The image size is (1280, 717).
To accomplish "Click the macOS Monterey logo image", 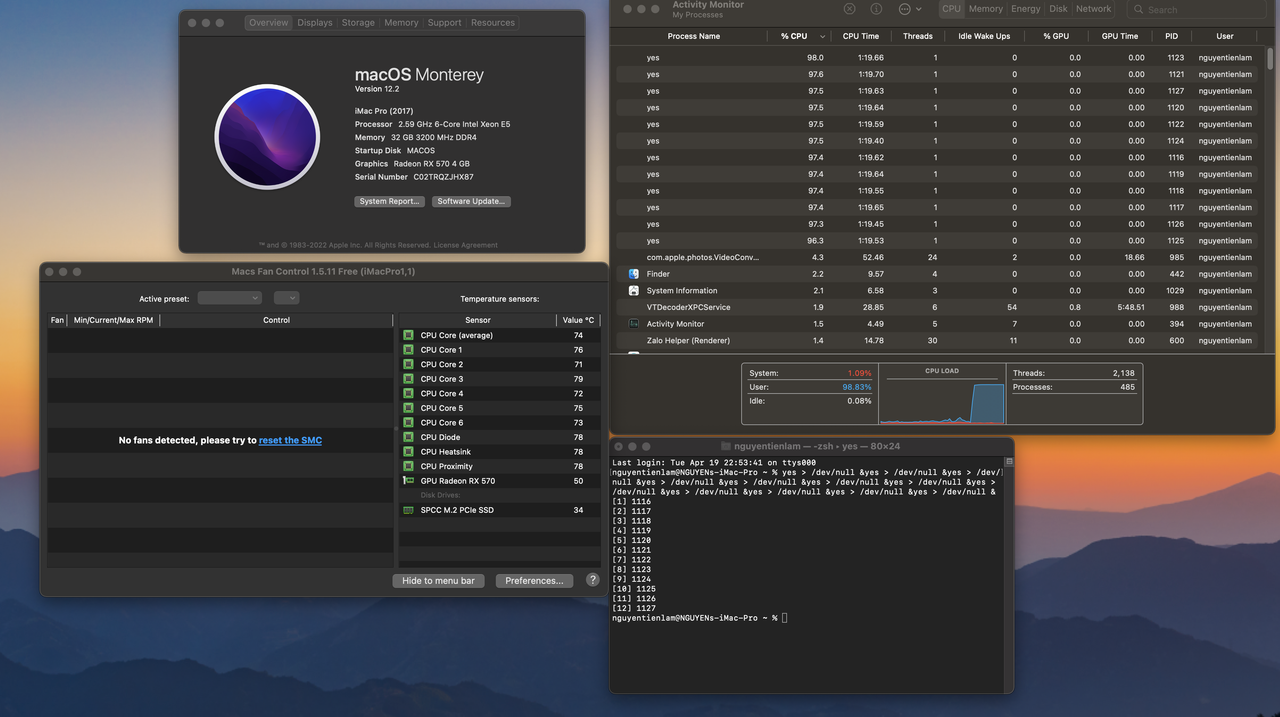I will tap(267, 137).
